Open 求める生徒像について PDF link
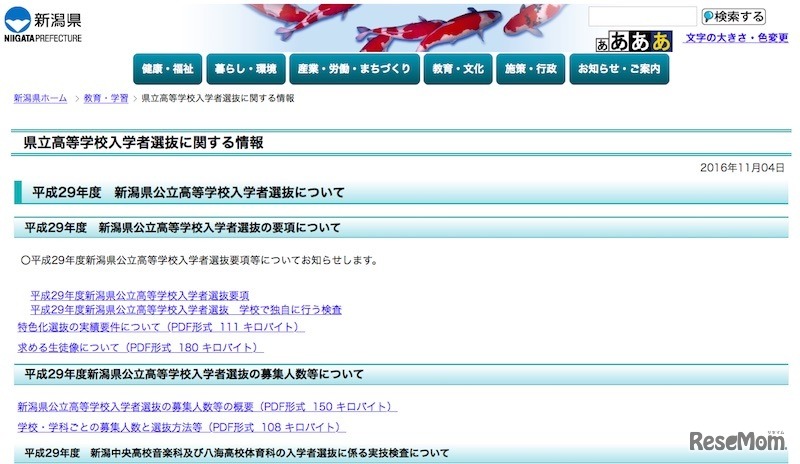Viewport: 800px width, 464px height. 140,347
